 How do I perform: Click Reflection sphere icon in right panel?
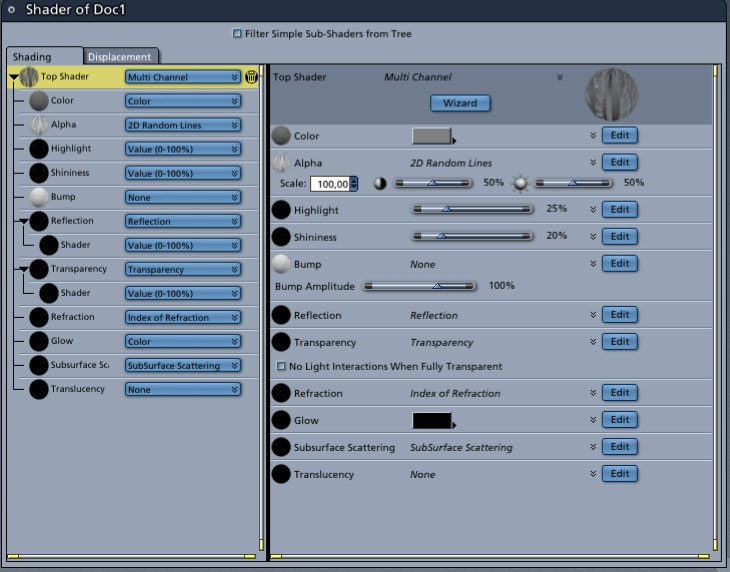[281, 315]
